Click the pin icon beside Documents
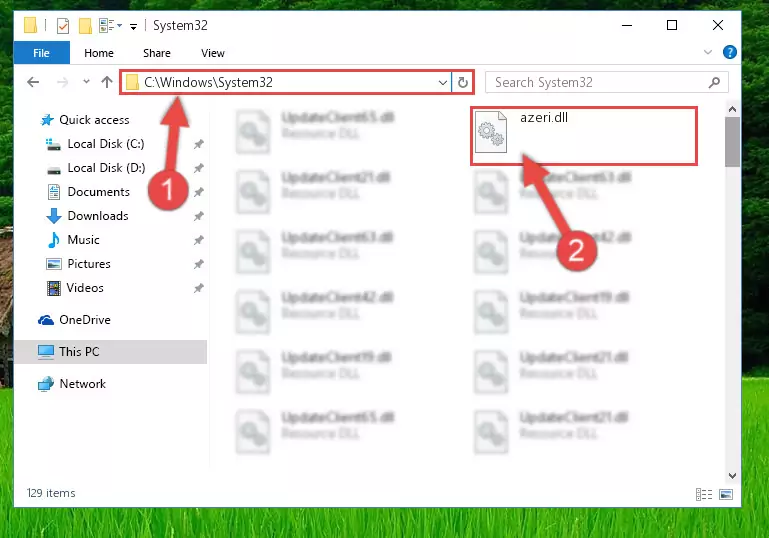This screenshot has height=538, width=769. point(199,192)
